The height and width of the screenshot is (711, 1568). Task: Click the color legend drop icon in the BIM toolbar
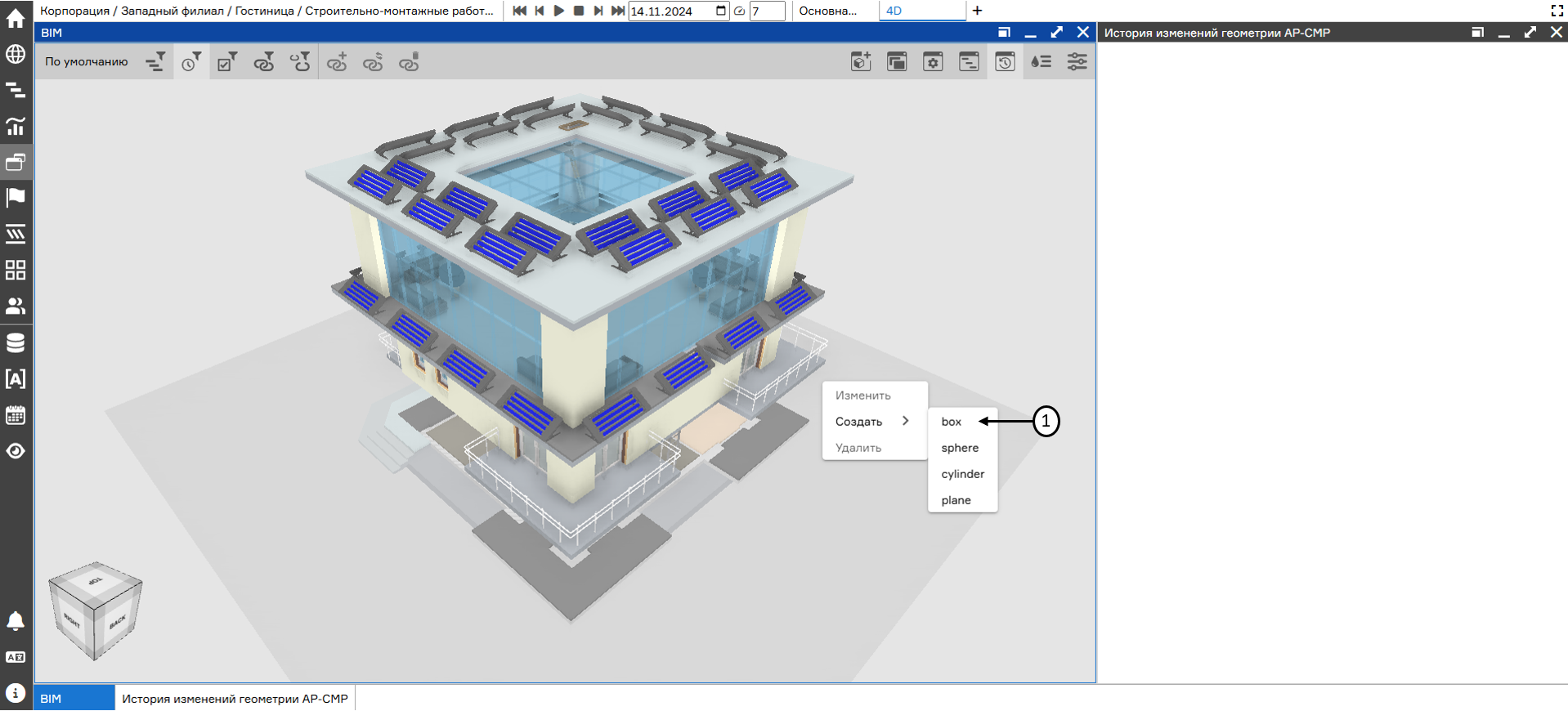point(1041,62)
